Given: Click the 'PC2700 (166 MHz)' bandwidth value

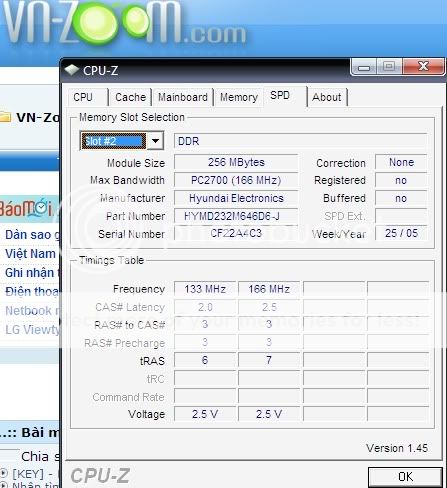Looking at the screenshot, I should point(236,180).
